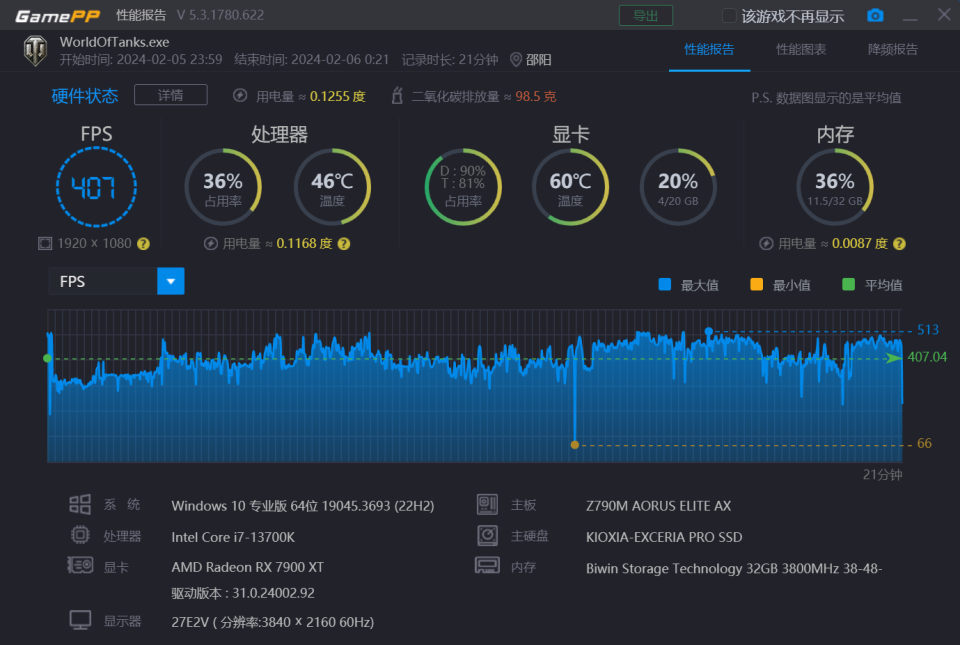Screen dimensions: 960x645
Task: Click the hard disk icon beside 主硬盘
Action: [487, 535]
